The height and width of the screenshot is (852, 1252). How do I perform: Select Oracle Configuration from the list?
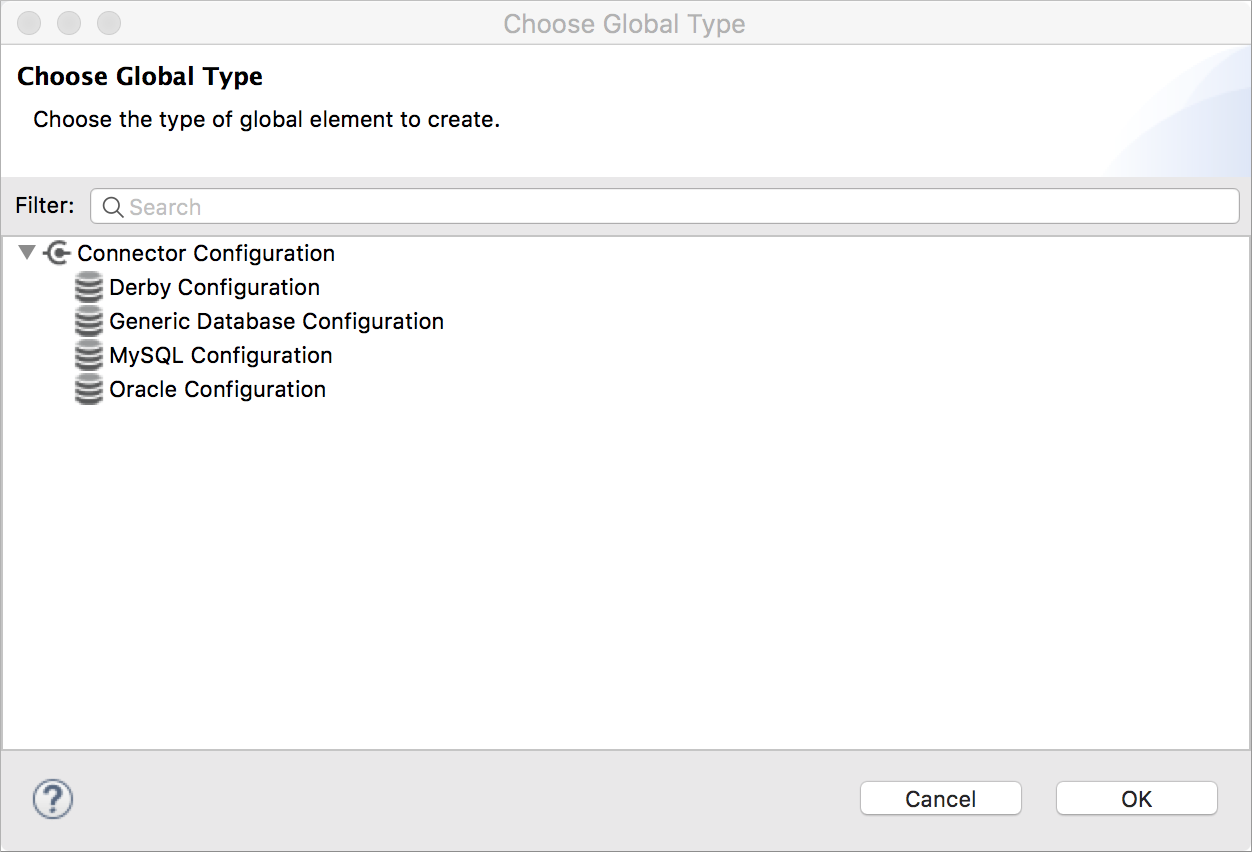click(217, 389)
